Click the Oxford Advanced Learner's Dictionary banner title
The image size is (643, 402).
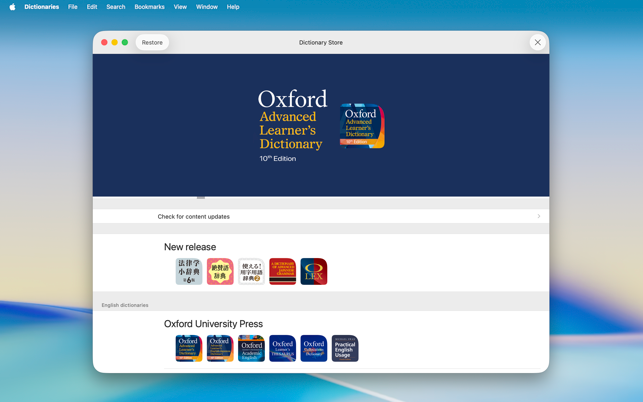pos(292,120)
